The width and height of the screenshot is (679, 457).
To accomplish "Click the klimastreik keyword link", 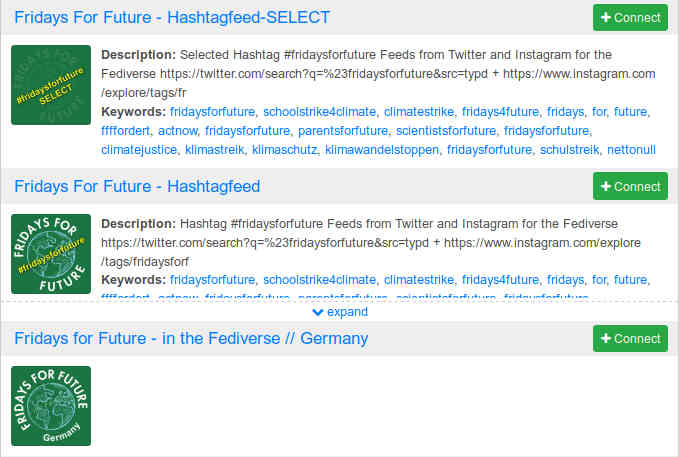I will coord(212,149).
